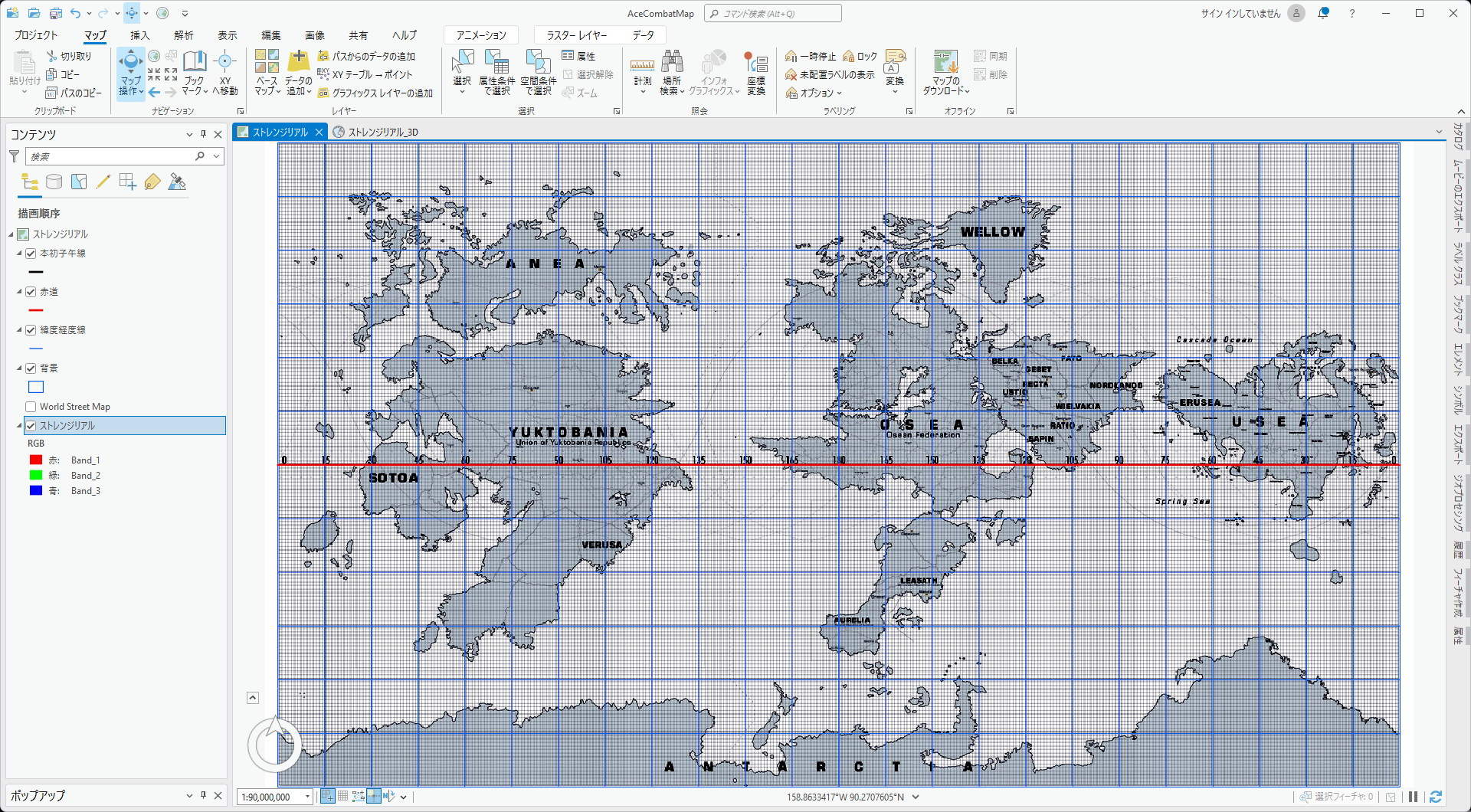Click the 計測 measure ruler tool
The image size is (1471, 812).
pyautogui.click(x=642, y=73)
